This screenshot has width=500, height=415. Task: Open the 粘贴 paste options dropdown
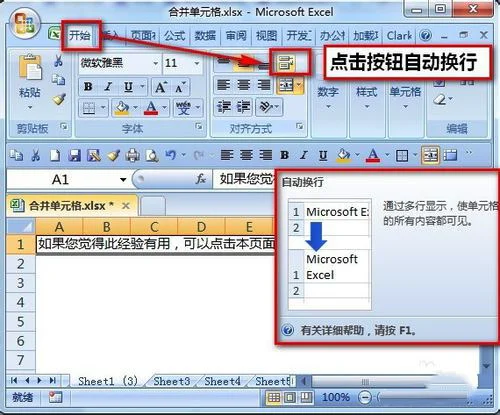tap(30, 107)
